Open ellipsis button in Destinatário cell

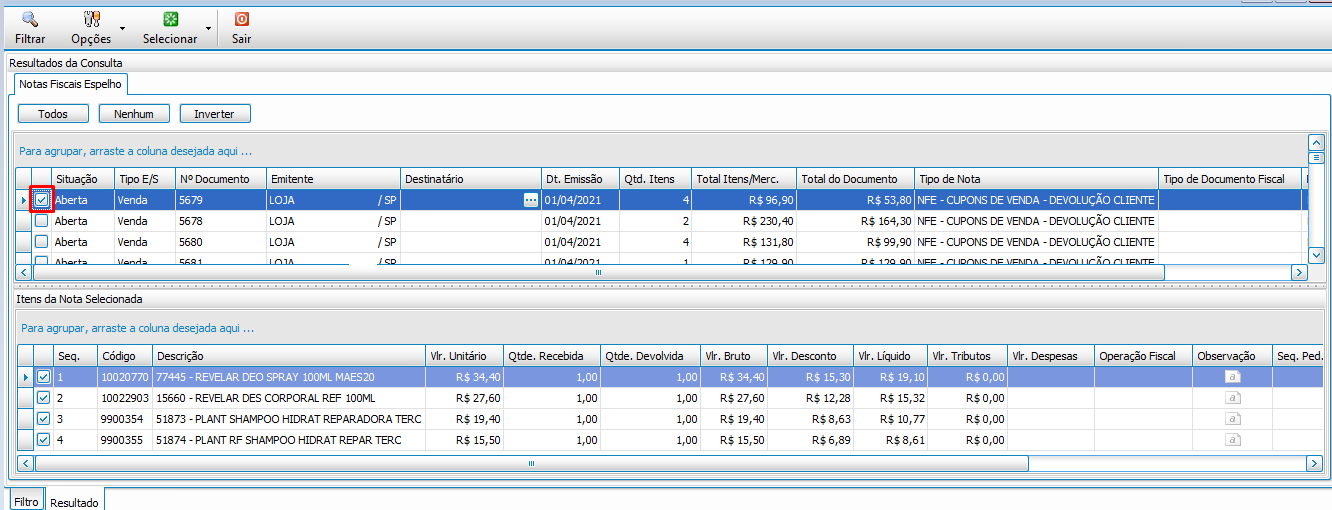point(531,200)
